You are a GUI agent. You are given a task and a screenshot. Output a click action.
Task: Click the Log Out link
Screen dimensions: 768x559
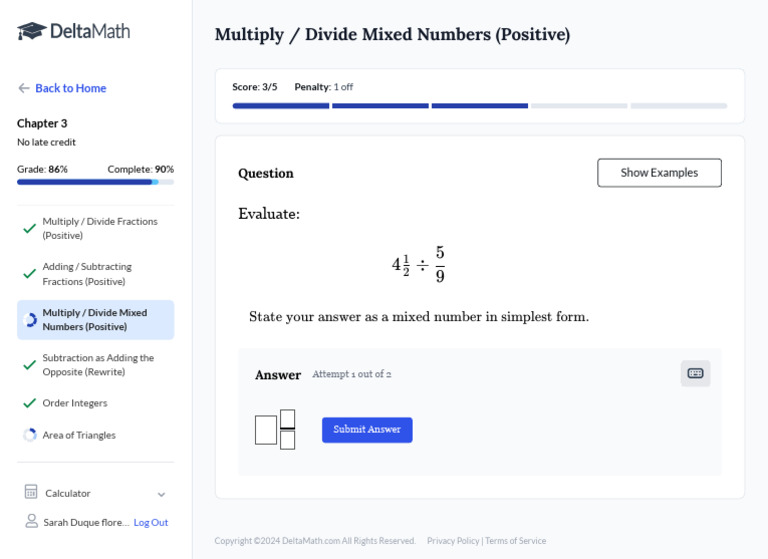tap(151, 522)
